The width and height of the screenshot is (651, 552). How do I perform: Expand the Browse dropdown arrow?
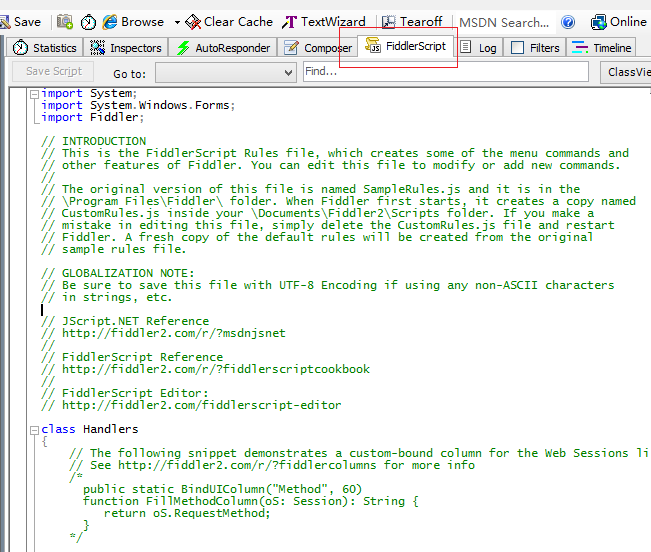pos(177,21)
